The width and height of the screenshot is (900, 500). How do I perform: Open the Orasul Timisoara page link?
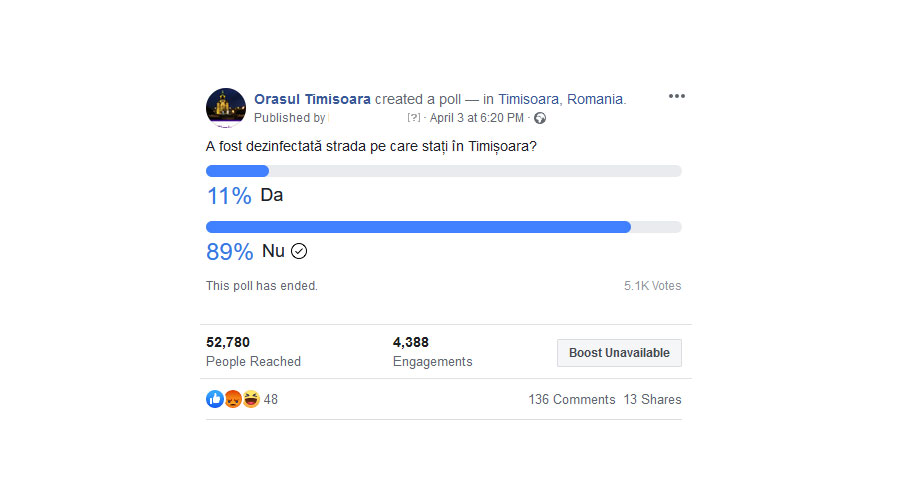pos(312,99)
